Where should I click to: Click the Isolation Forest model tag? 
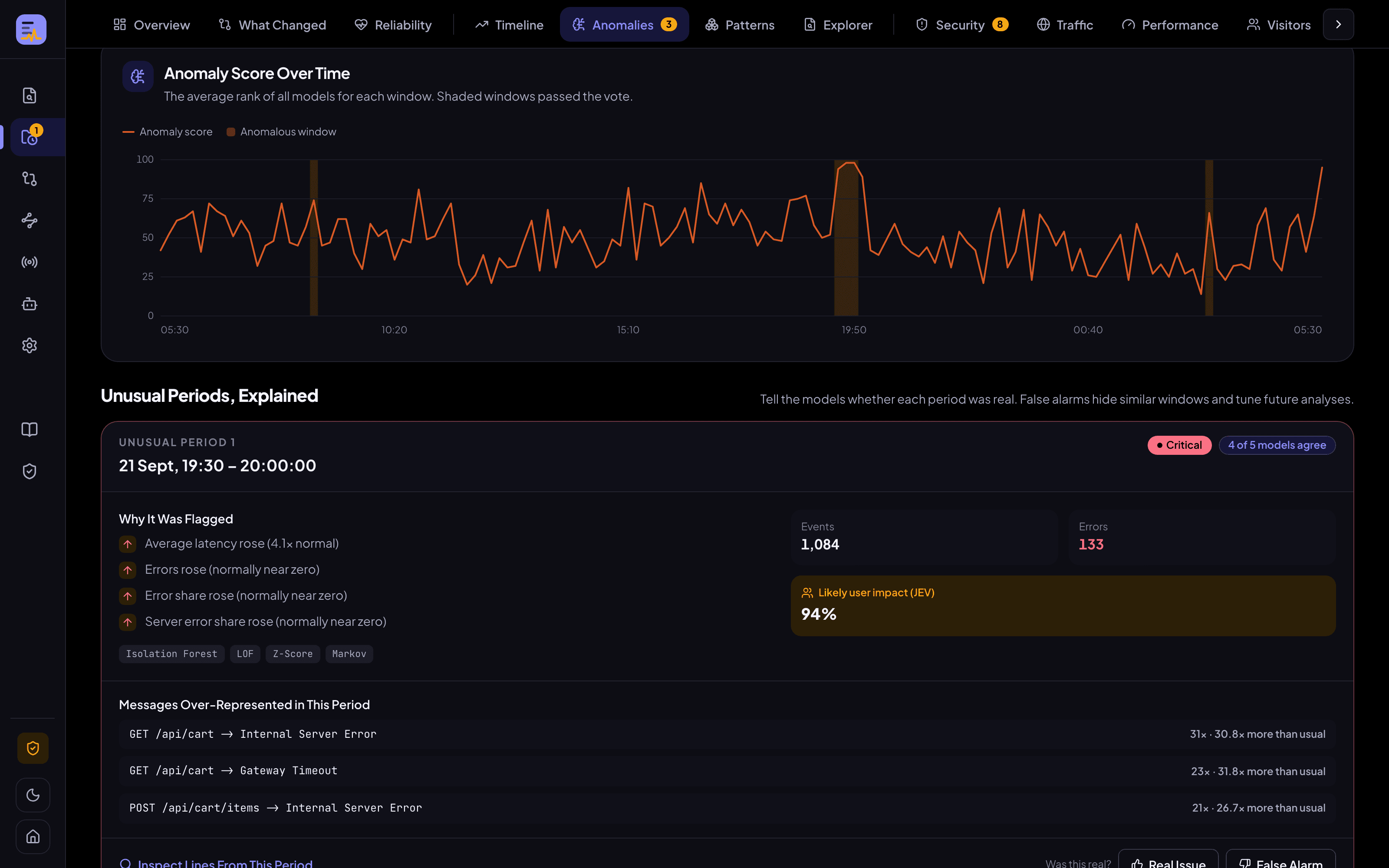[x=171, y=654]
